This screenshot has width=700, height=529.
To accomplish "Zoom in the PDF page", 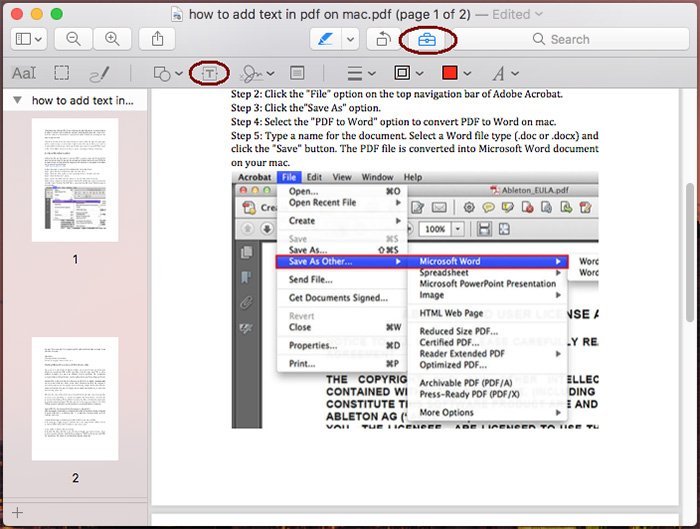I will 112,39.
